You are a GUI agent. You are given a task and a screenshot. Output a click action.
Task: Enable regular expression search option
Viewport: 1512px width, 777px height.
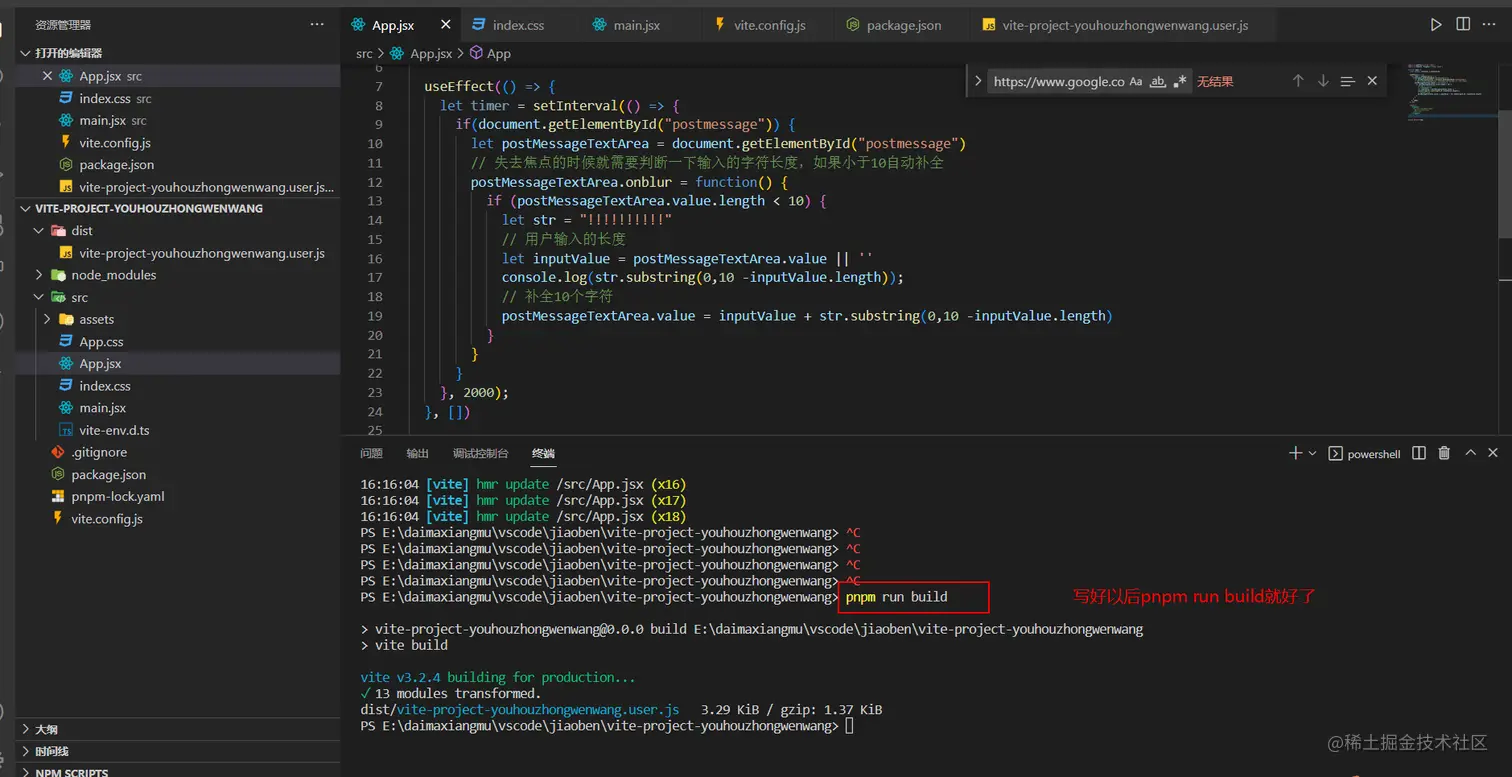[1180, 82]
